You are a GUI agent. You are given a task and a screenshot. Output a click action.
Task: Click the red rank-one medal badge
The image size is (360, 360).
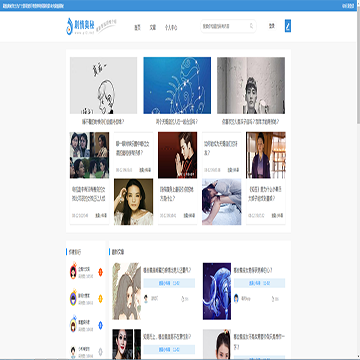[x=100, y=272]
